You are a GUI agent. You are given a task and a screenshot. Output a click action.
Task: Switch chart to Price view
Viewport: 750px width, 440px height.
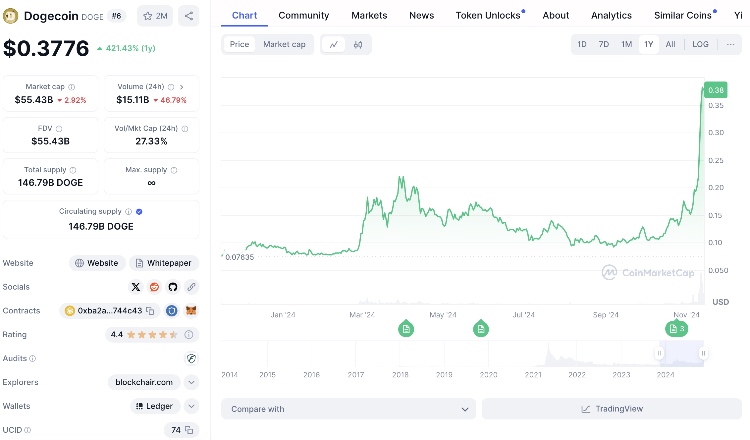pos(240,44)
